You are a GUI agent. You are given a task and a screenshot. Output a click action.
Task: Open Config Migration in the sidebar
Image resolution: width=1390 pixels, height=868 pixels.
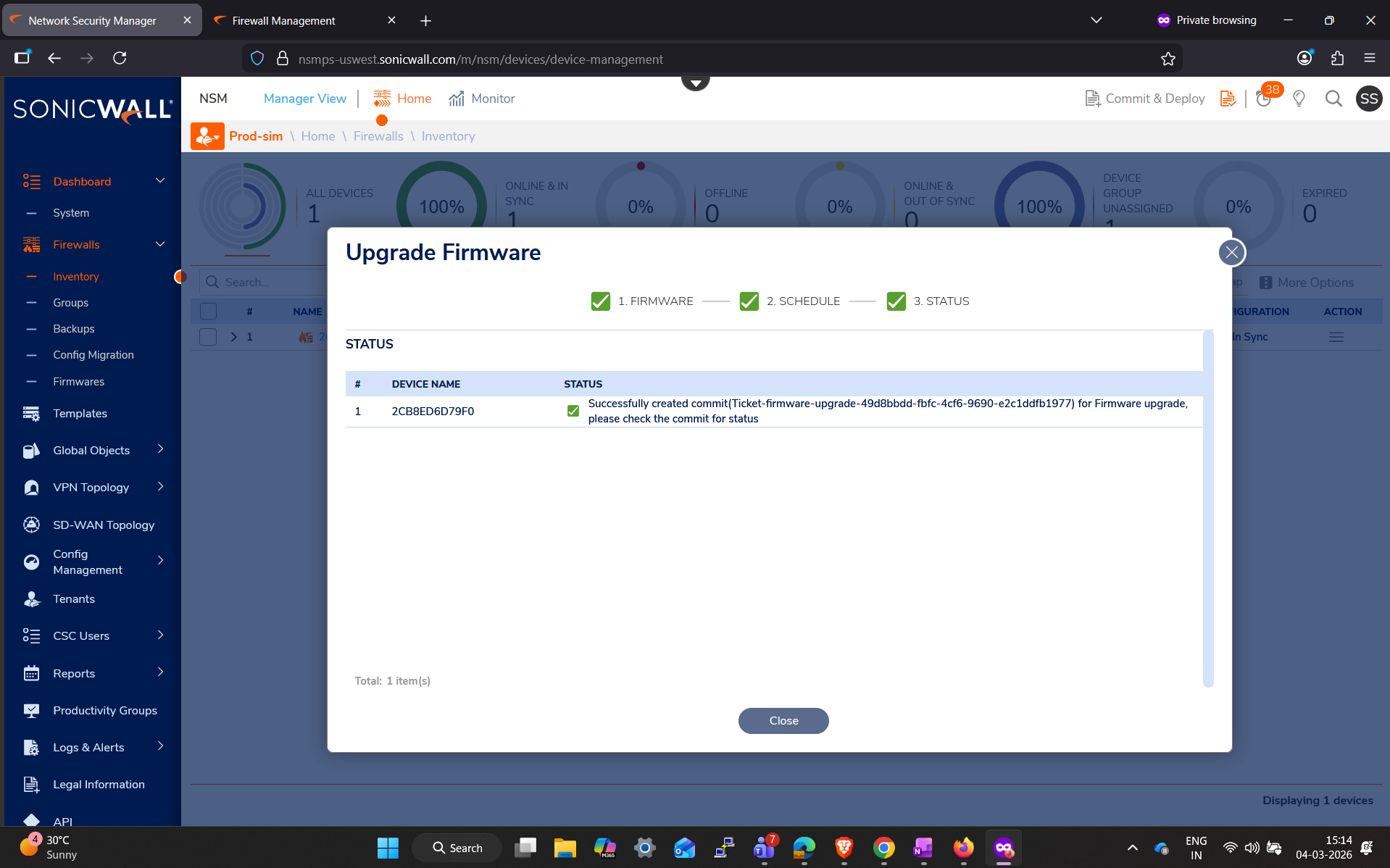tap(93, 355)
